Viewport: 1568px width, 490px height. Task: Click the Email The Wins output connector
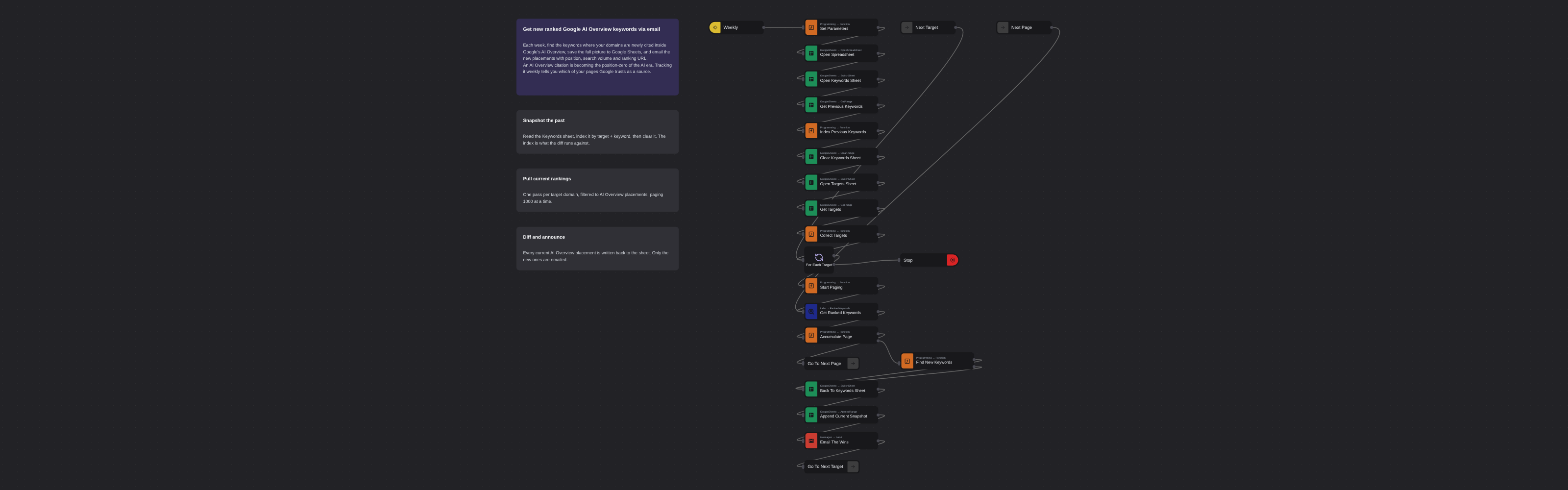click(878, 441)
